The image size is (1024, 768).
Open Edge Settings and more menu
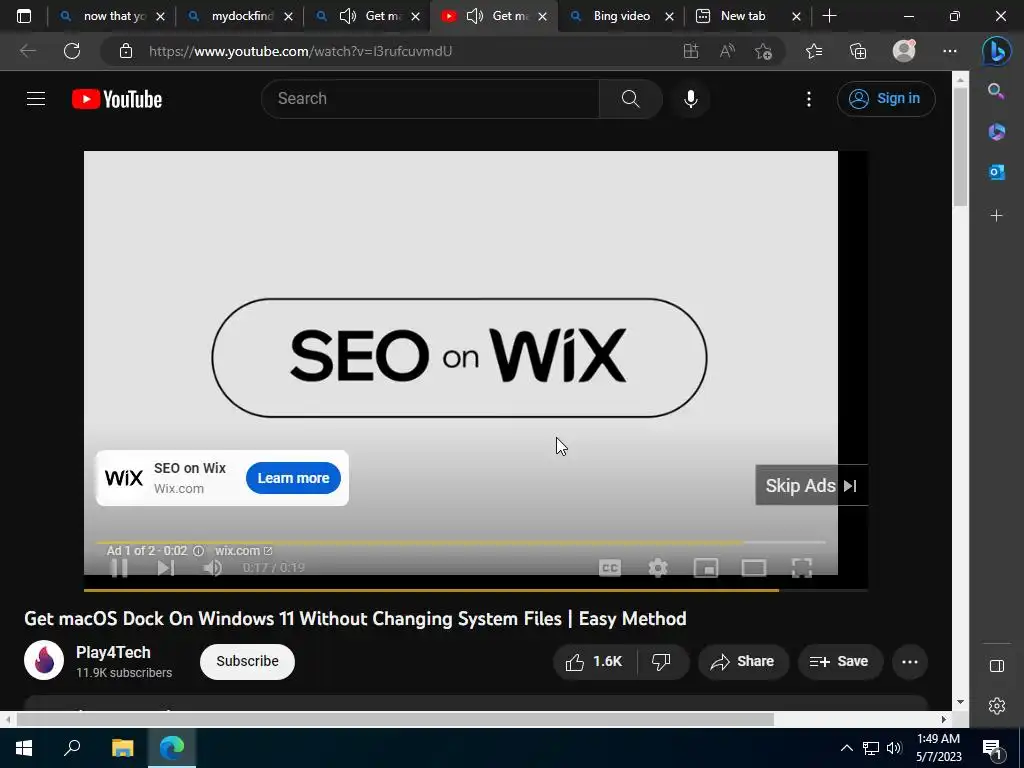point(950,51)
